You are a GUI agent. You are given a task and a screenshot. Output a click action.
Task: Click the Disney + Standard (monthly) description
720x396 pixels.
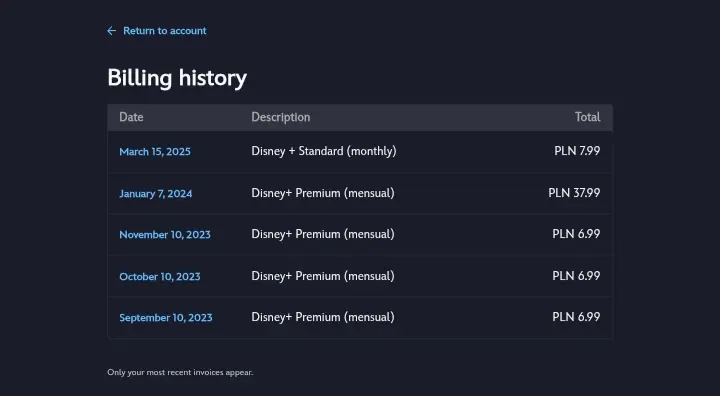[324, 151]
